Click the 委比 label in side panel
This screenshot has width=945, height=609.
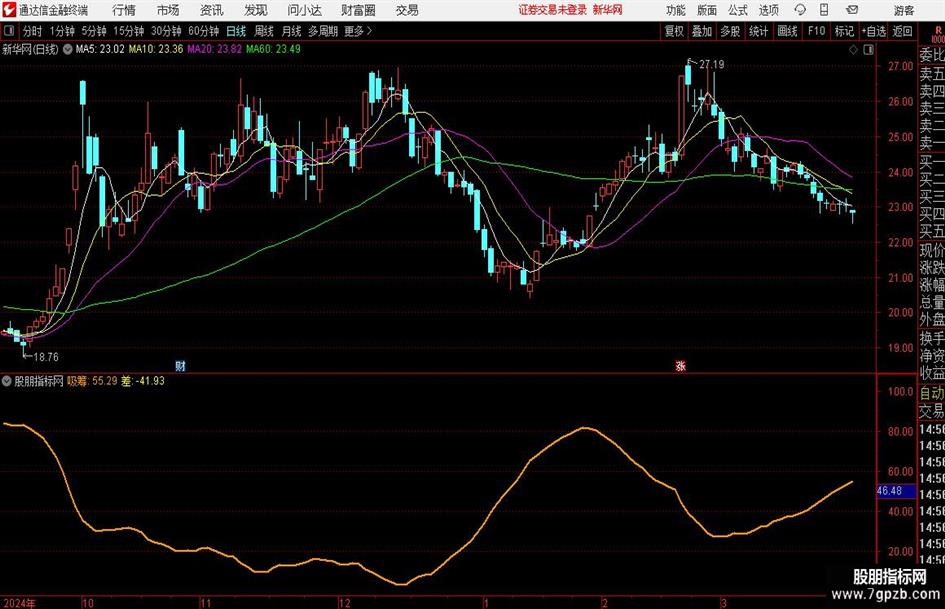(x=932, y=55)
